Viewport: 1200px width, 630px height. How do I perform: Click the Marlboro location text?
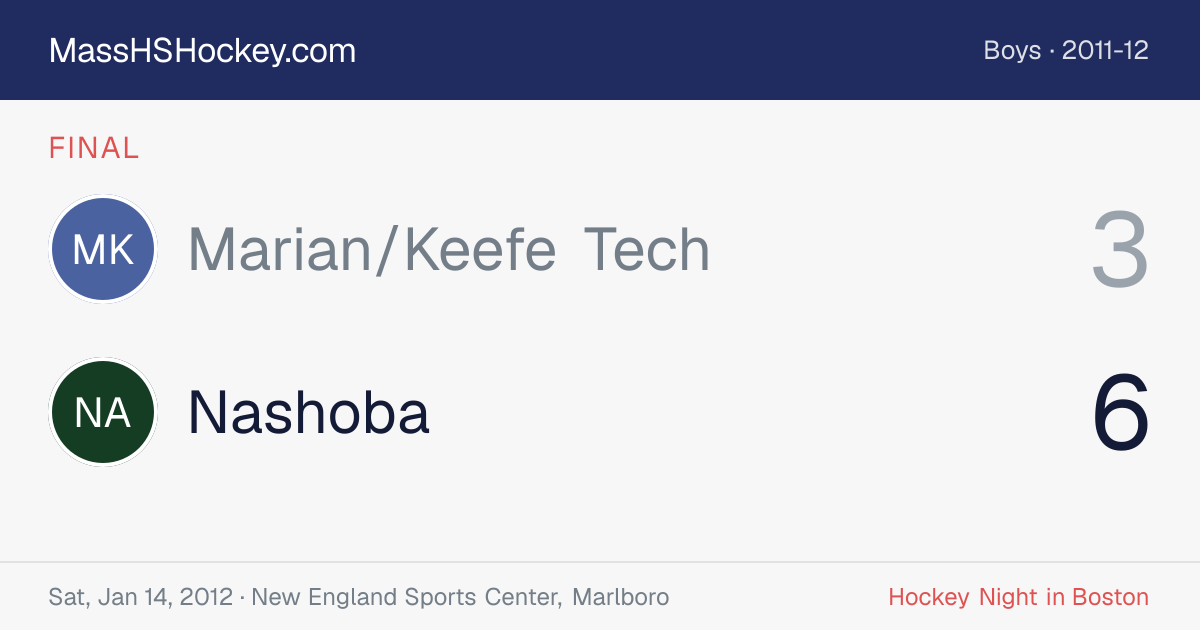click(620, 598)
